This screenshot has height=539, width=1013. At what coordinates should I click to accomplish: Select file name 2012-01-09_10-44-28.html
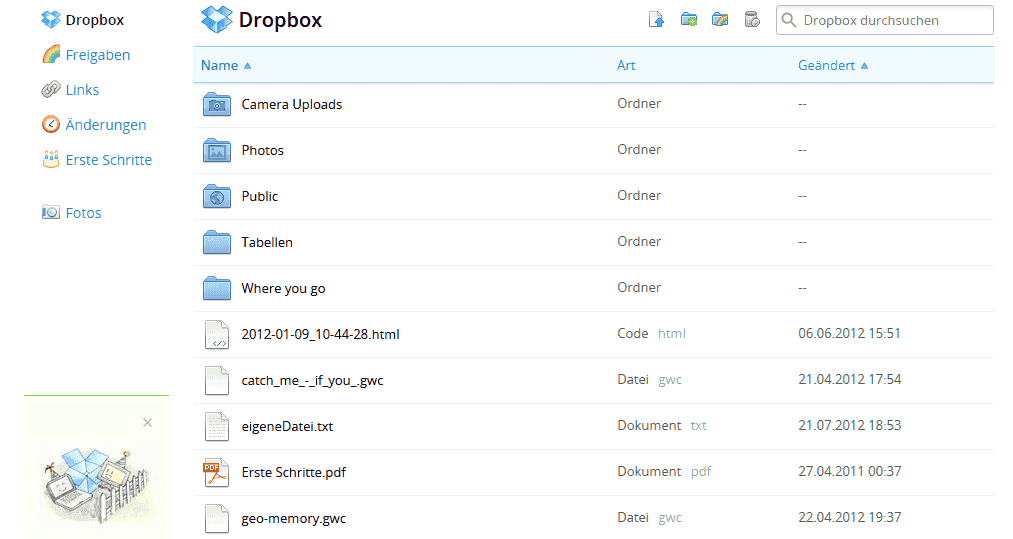coord(320,334)
